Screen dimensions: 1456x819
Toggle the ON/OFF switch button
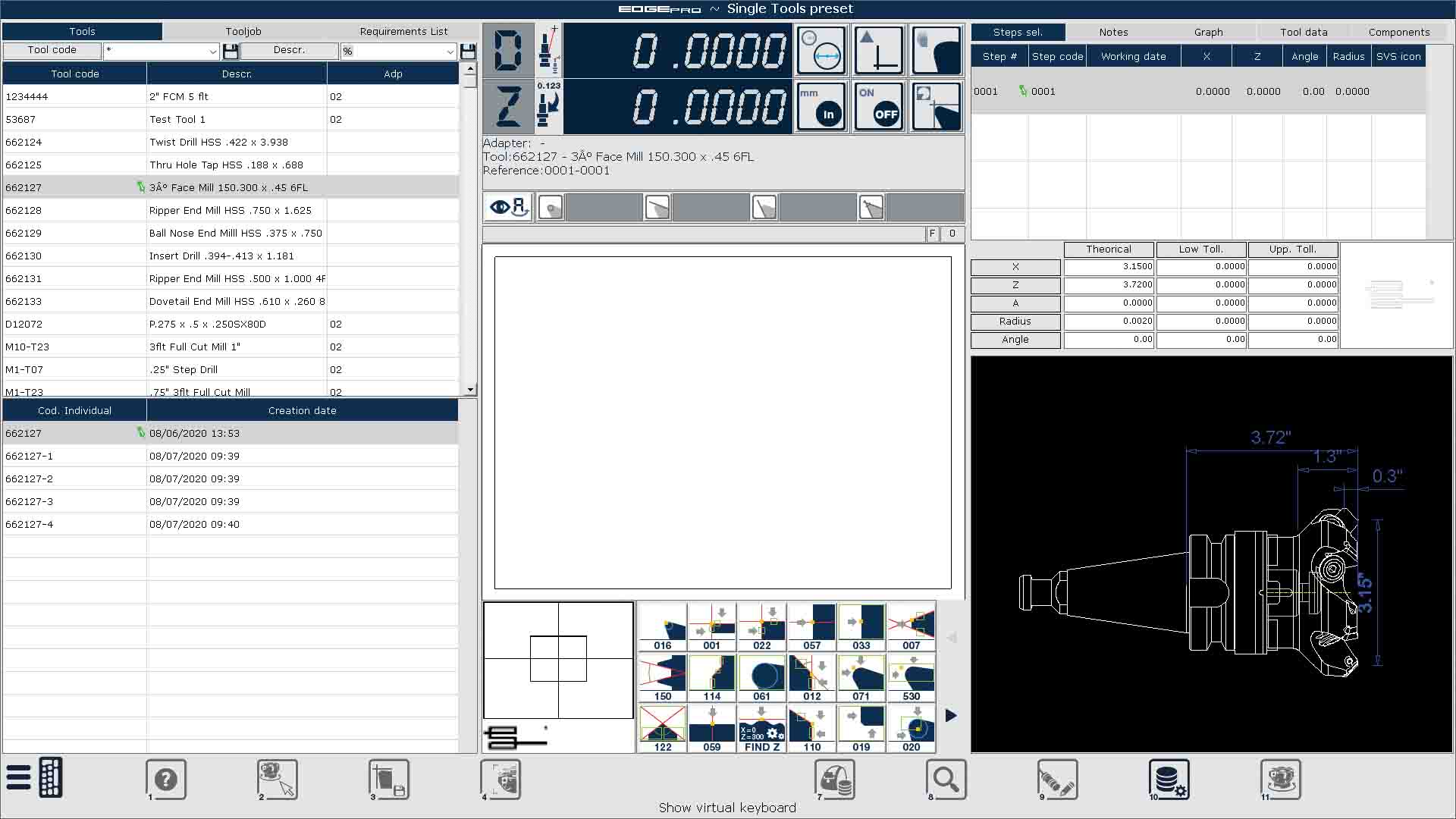point(878,106)
